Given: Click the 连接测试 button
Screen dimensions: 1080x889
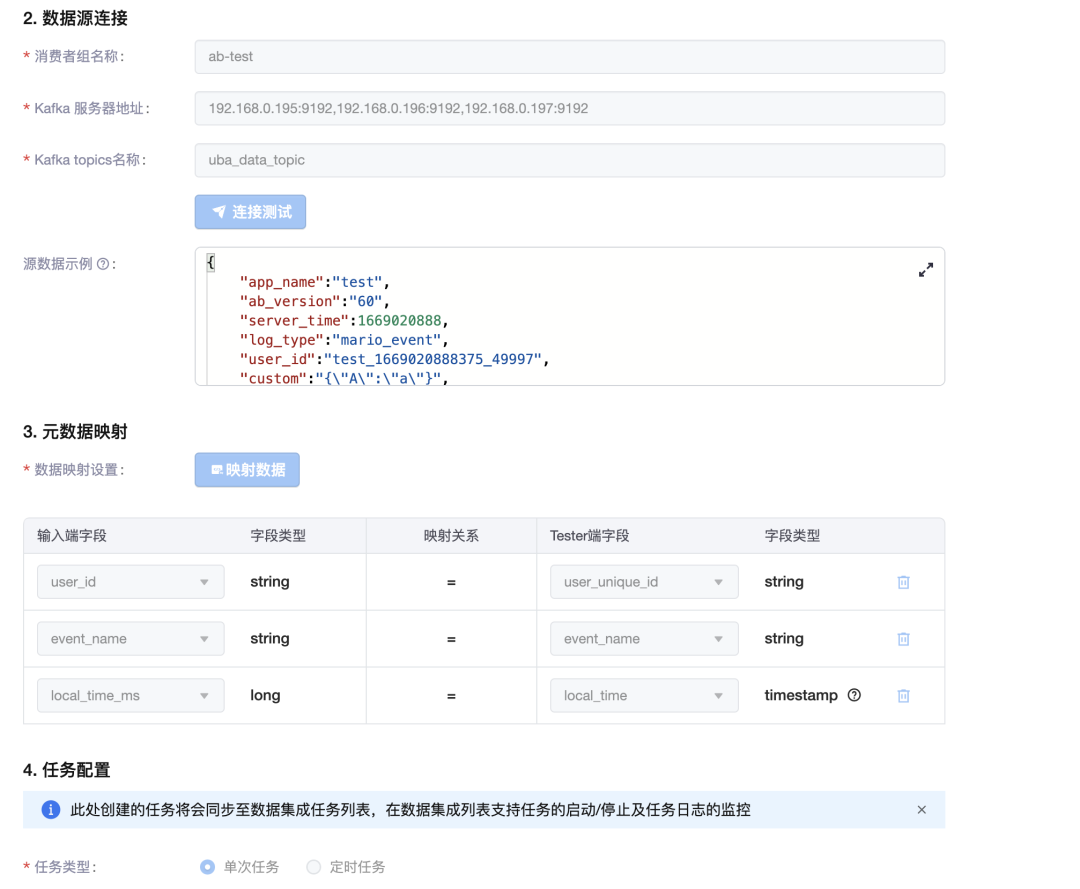Looking at the screenshot, I should coord(250,212).
